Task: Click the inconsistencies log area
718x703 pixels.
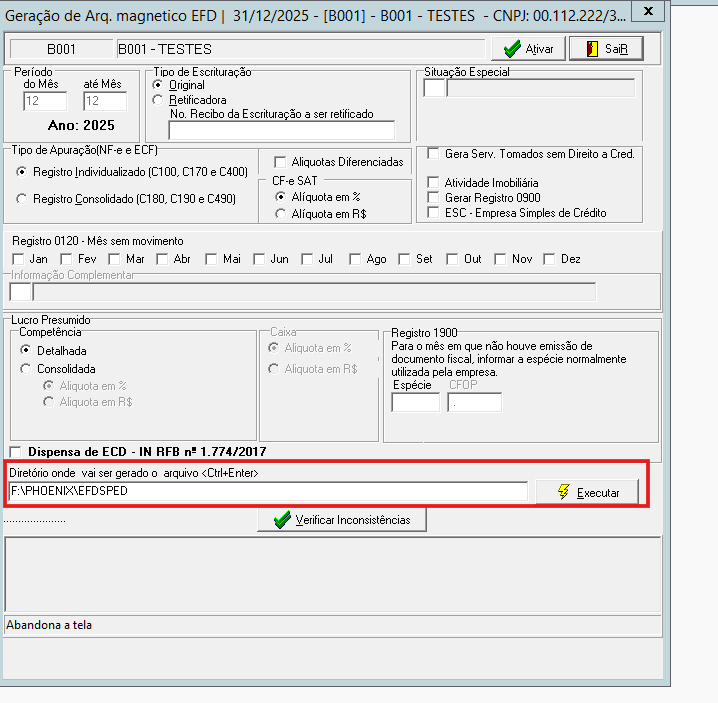Action: (333, 574)
